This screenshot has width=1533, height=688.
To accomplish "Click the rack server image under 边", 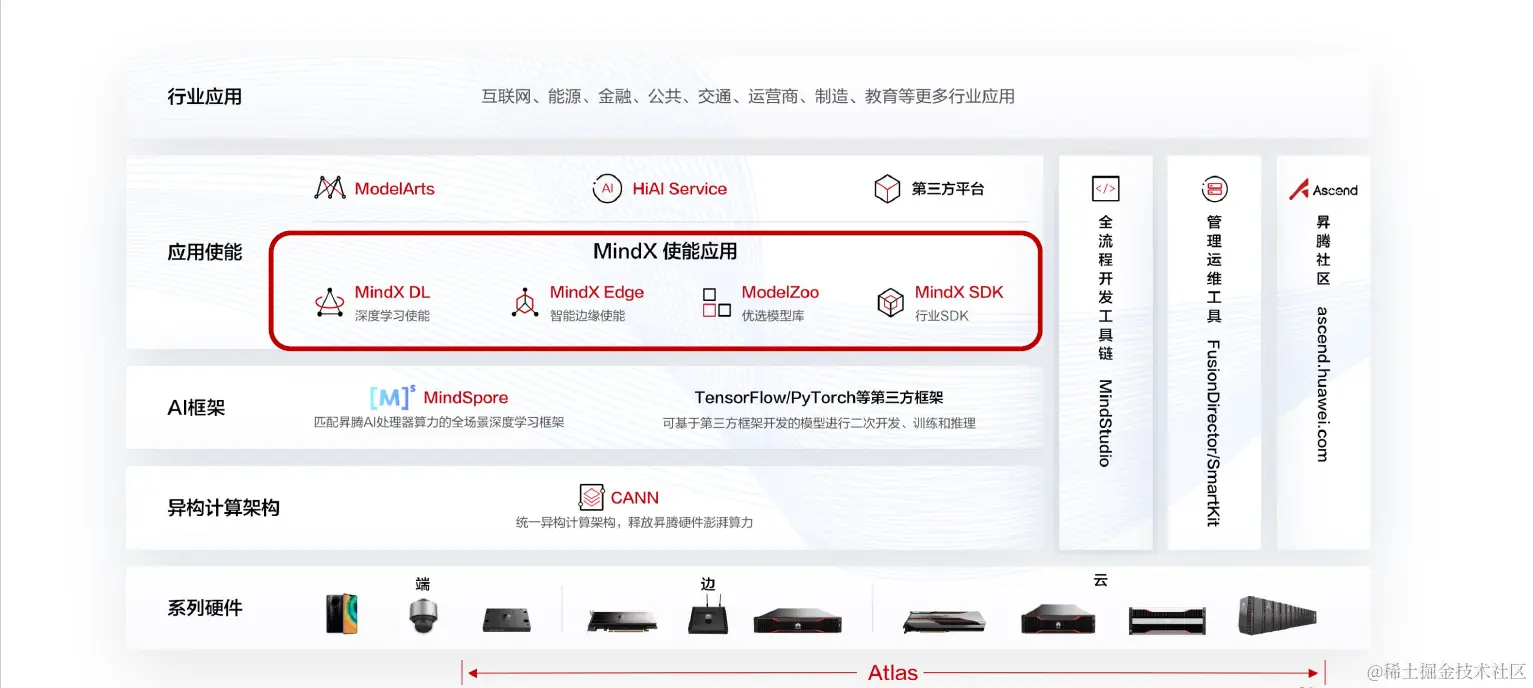I will pyautogui.click(x=797, y=621).
